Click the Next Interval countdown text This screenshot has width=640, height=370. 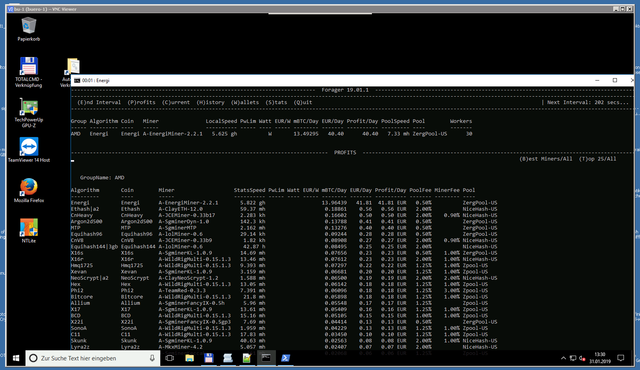coord(588,102)
